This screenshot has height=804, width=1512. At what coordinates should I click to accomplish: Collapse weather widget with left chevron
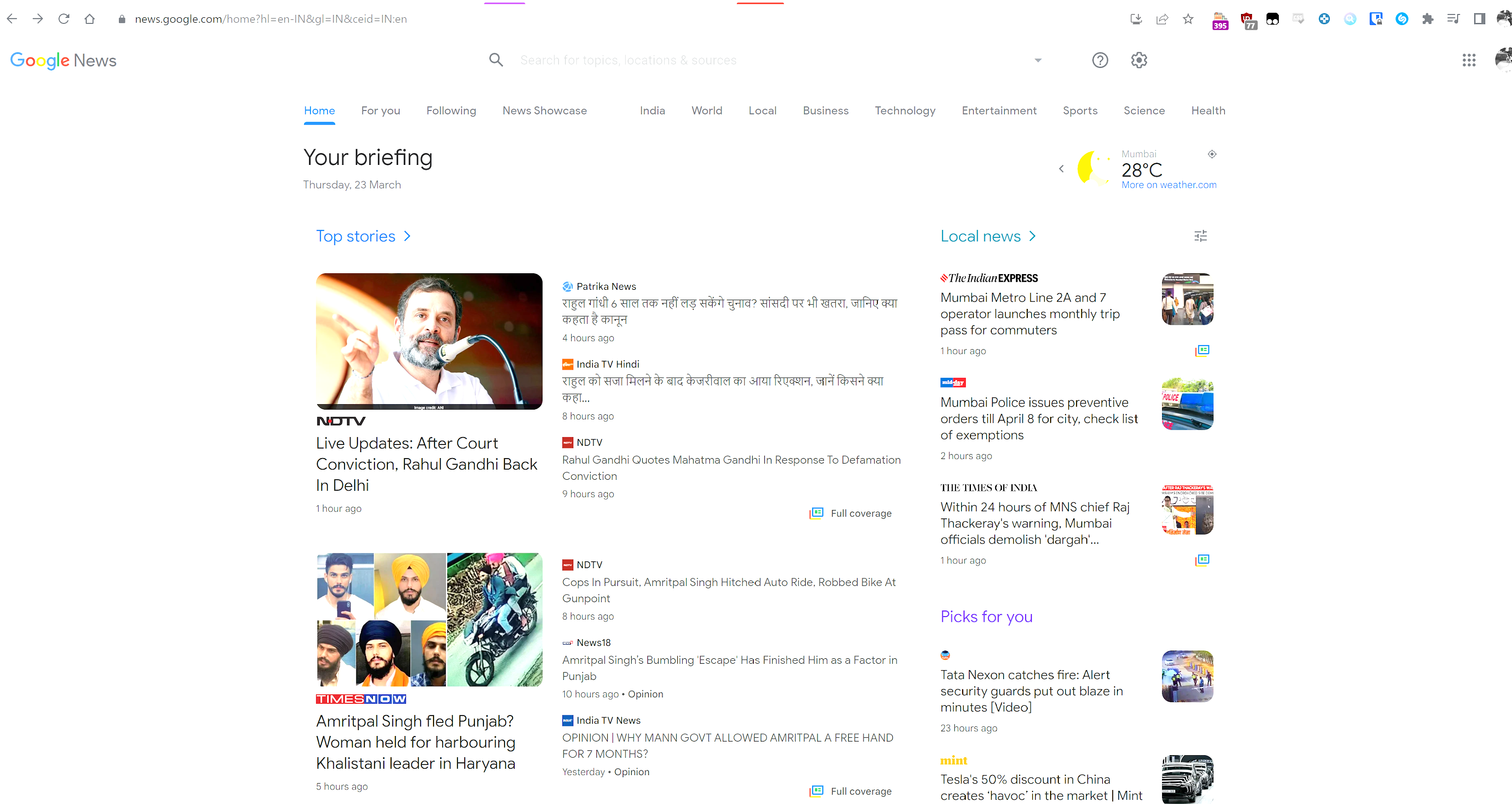click(x=1061, y=169)
